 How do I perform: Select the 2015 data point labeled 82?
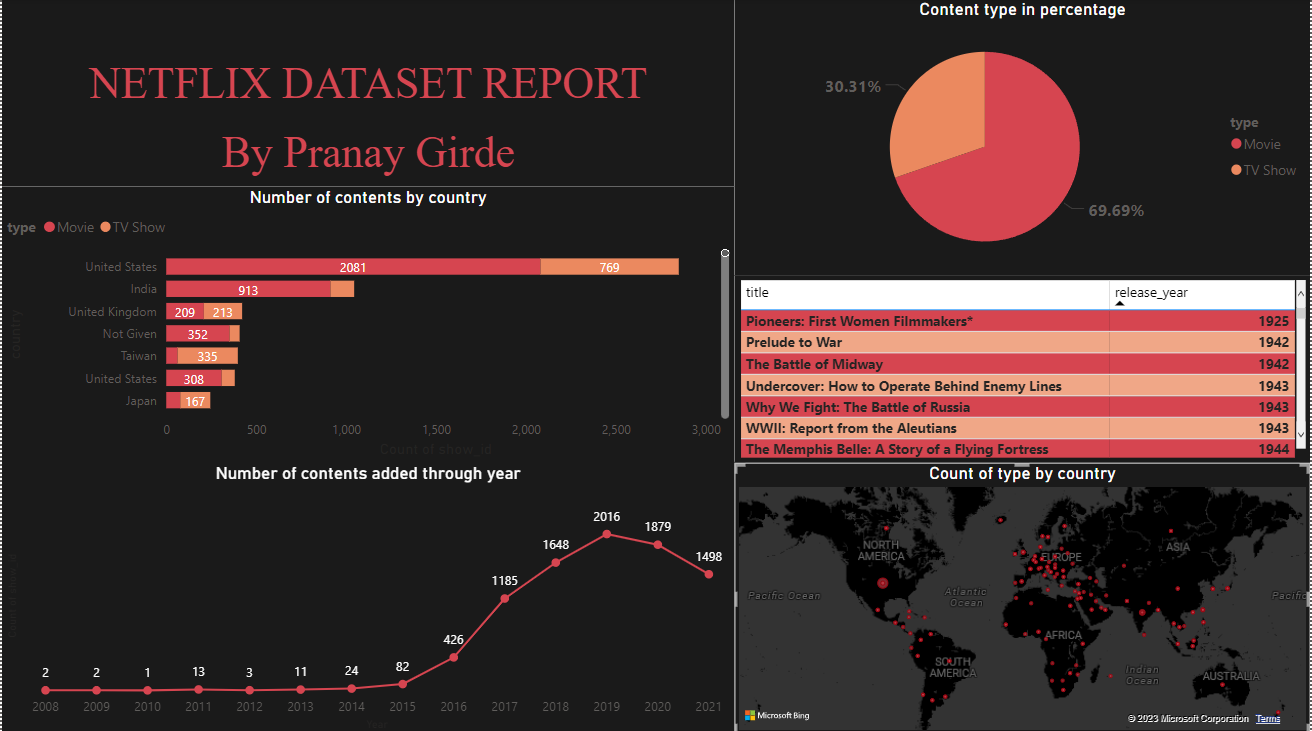point(403,684)
